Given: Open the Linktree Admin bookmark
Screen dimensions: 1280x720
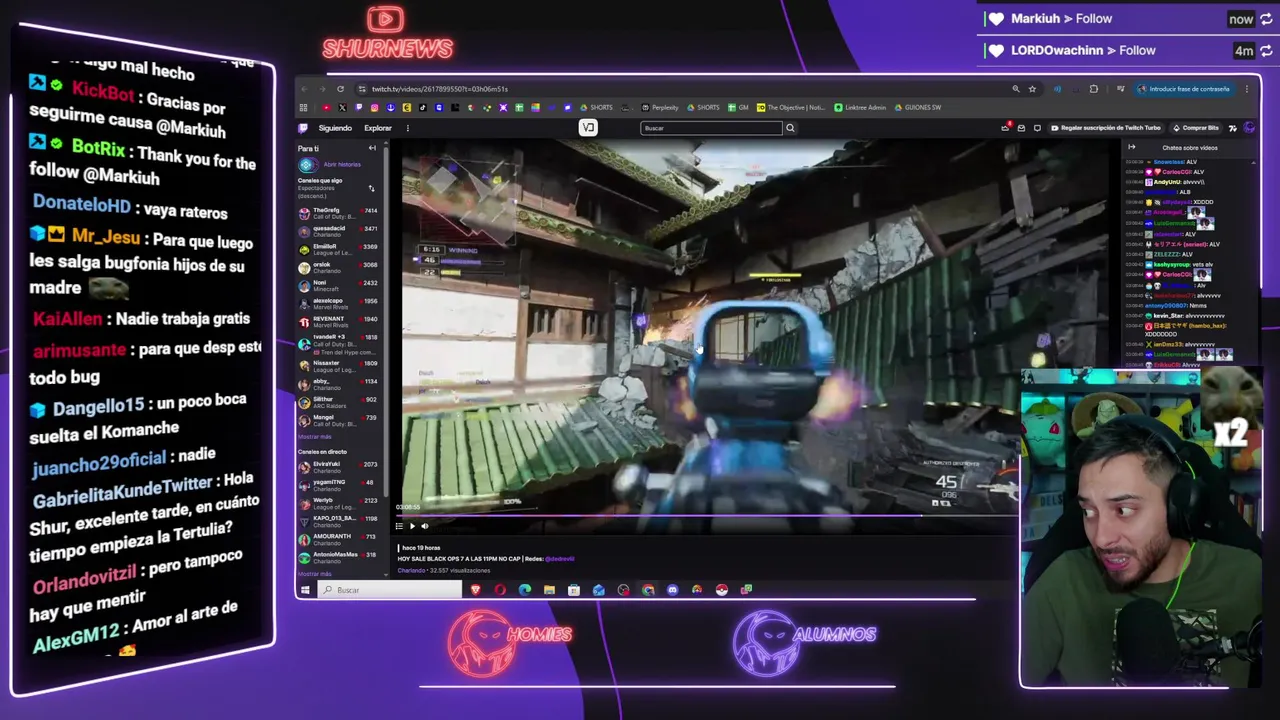Looking at the screenshot, I should (x=860, y=107).
